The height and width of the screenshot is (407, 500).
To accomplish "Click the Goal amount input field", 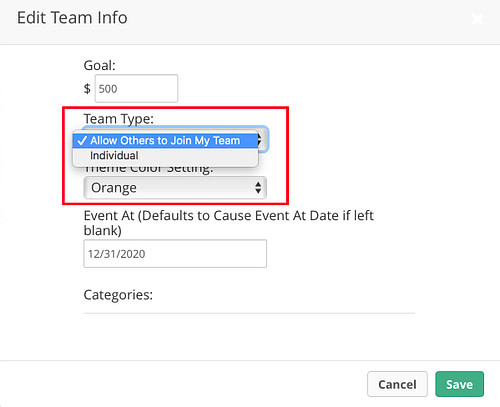I will point(136,88).
